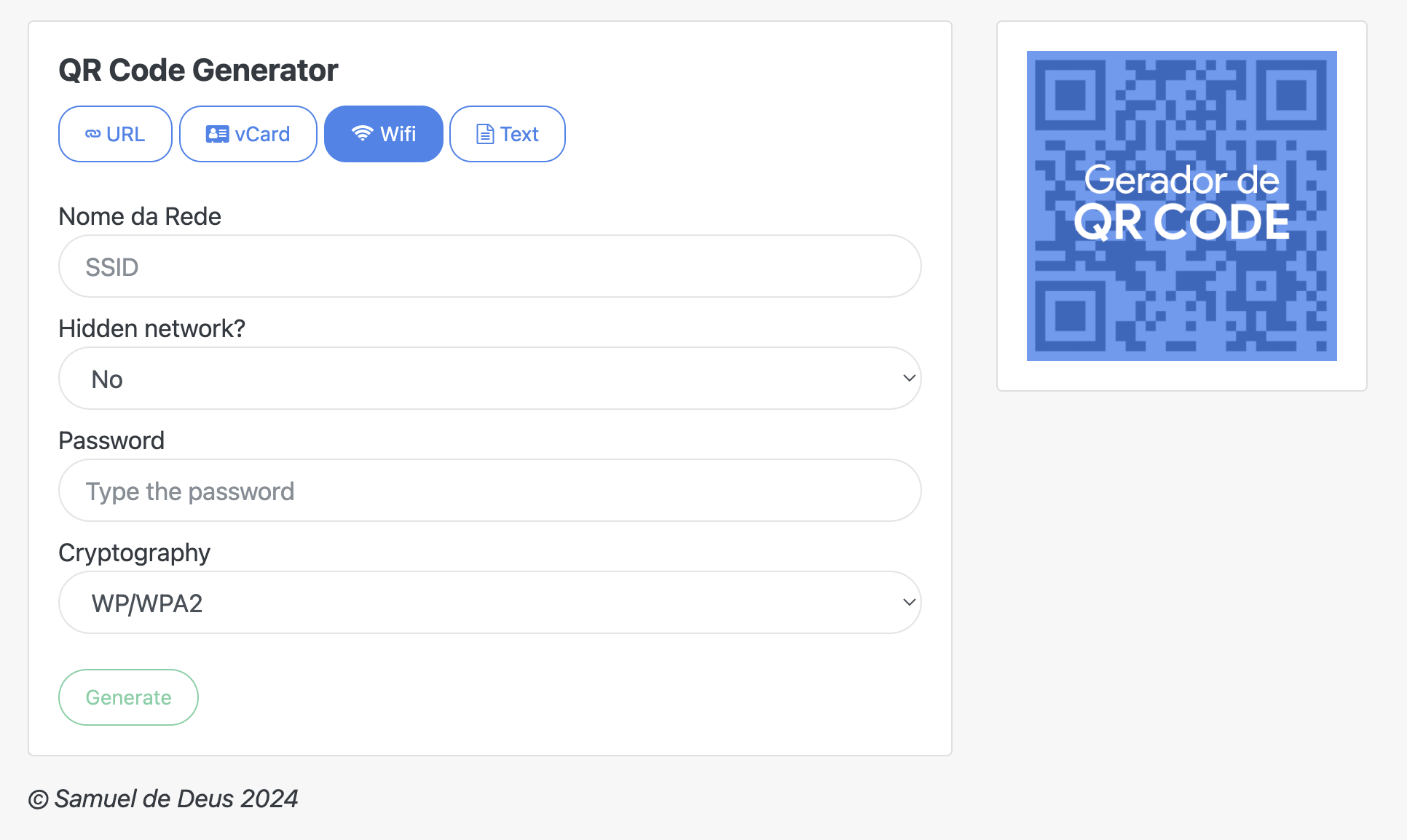Select the Wifi tab
Image resolution: width=1407 pixels, height=840 pixels.
tap(384, 133)
